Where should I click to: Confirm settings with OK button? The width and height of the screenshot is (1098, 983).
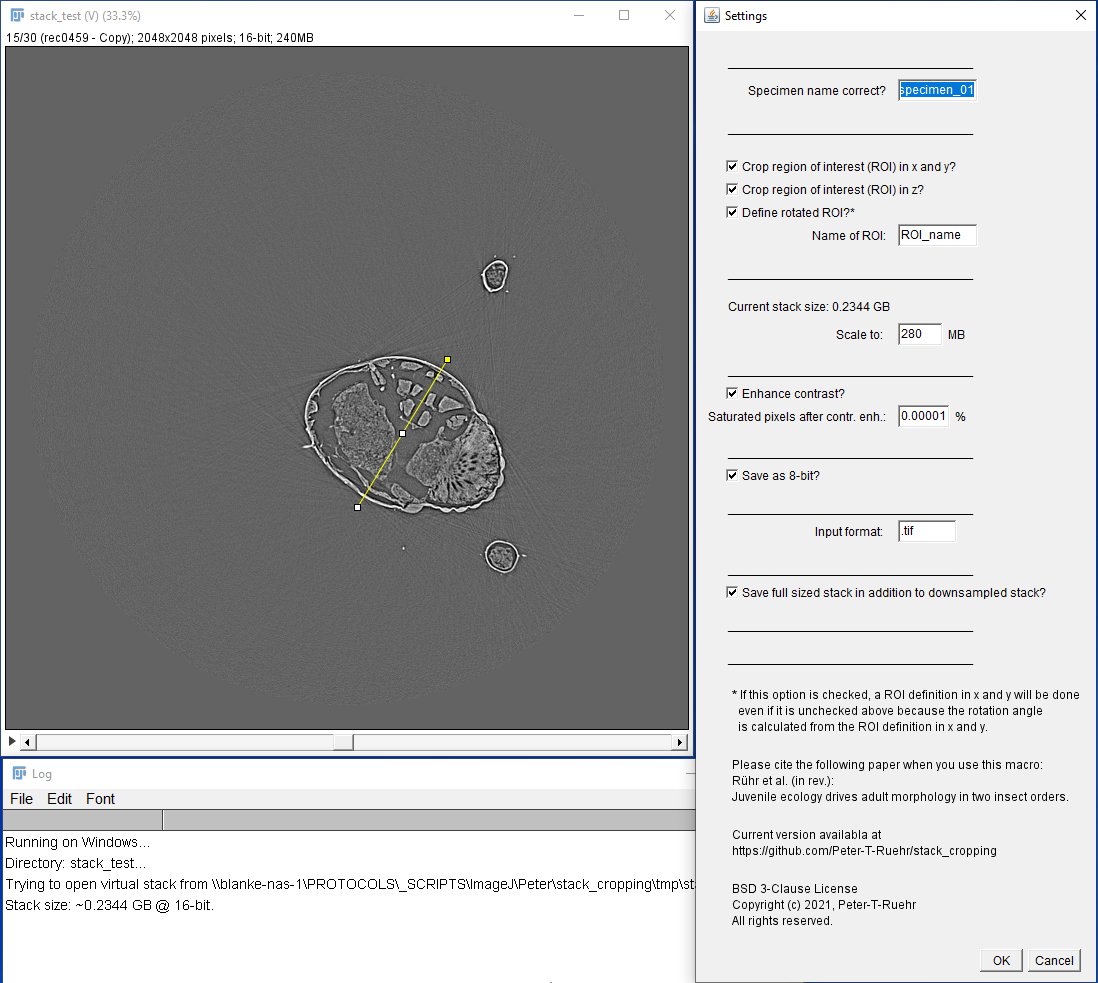(1001, 961)
